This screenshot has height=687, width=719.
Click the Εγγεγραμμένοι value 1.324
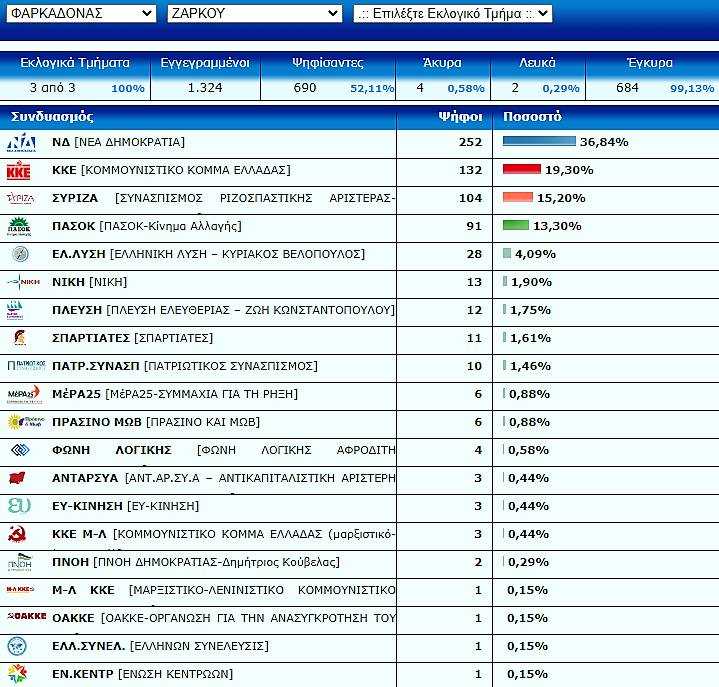205,88
